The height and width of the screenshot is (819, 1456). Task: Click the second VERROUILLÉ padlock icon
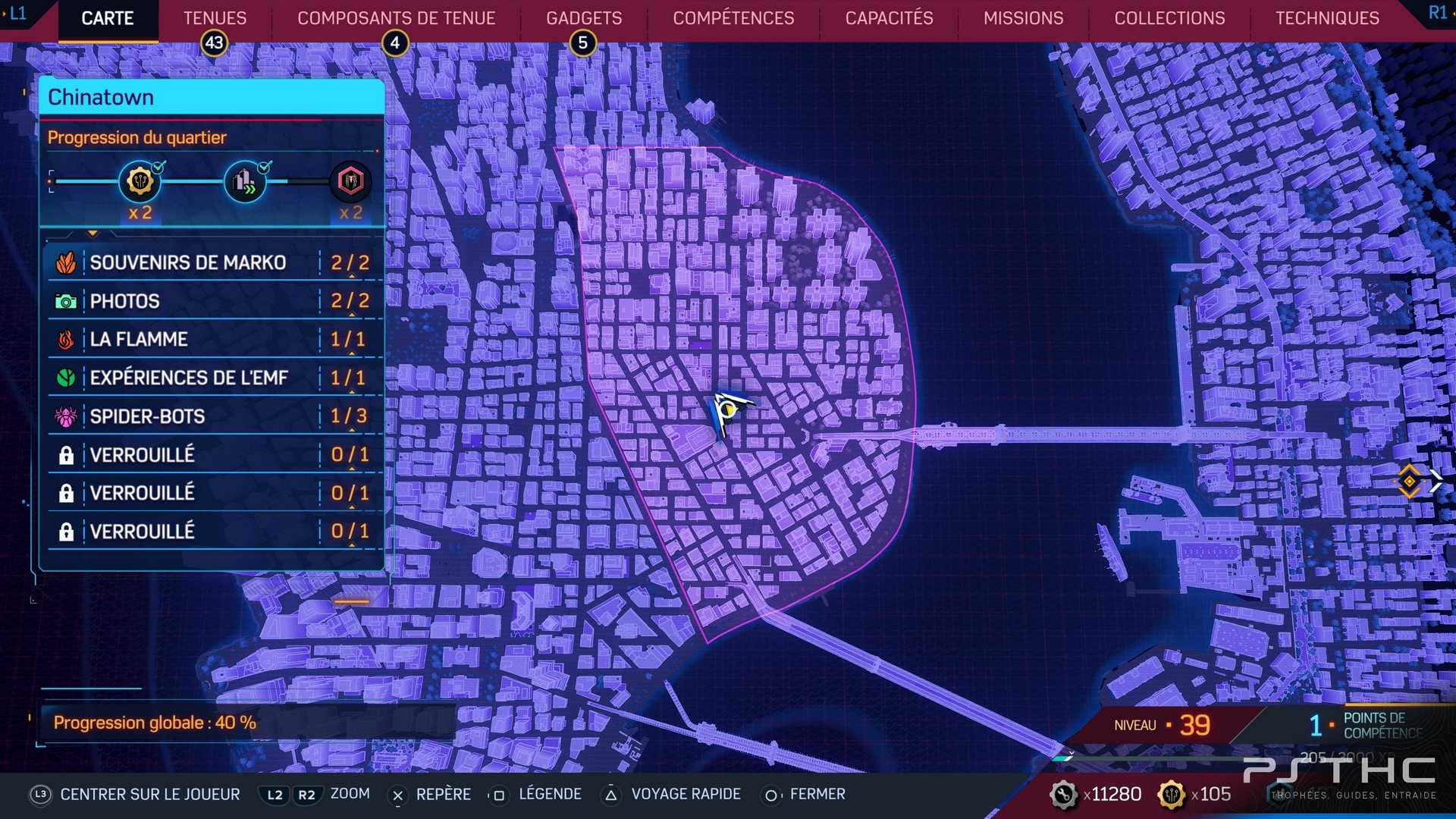tap(66, 494)
